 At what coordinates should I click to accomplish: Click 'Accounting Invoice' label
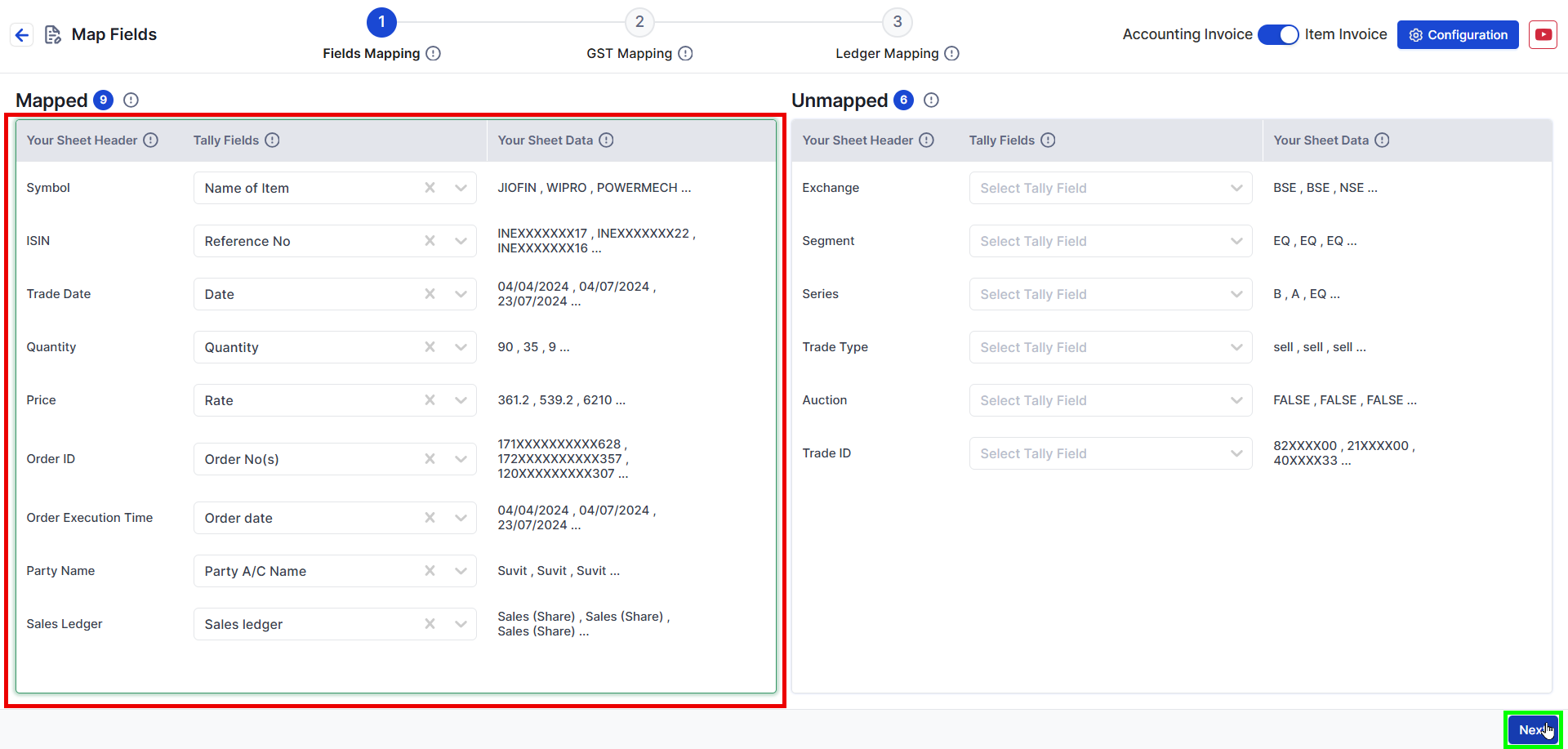coord(1187,34)
